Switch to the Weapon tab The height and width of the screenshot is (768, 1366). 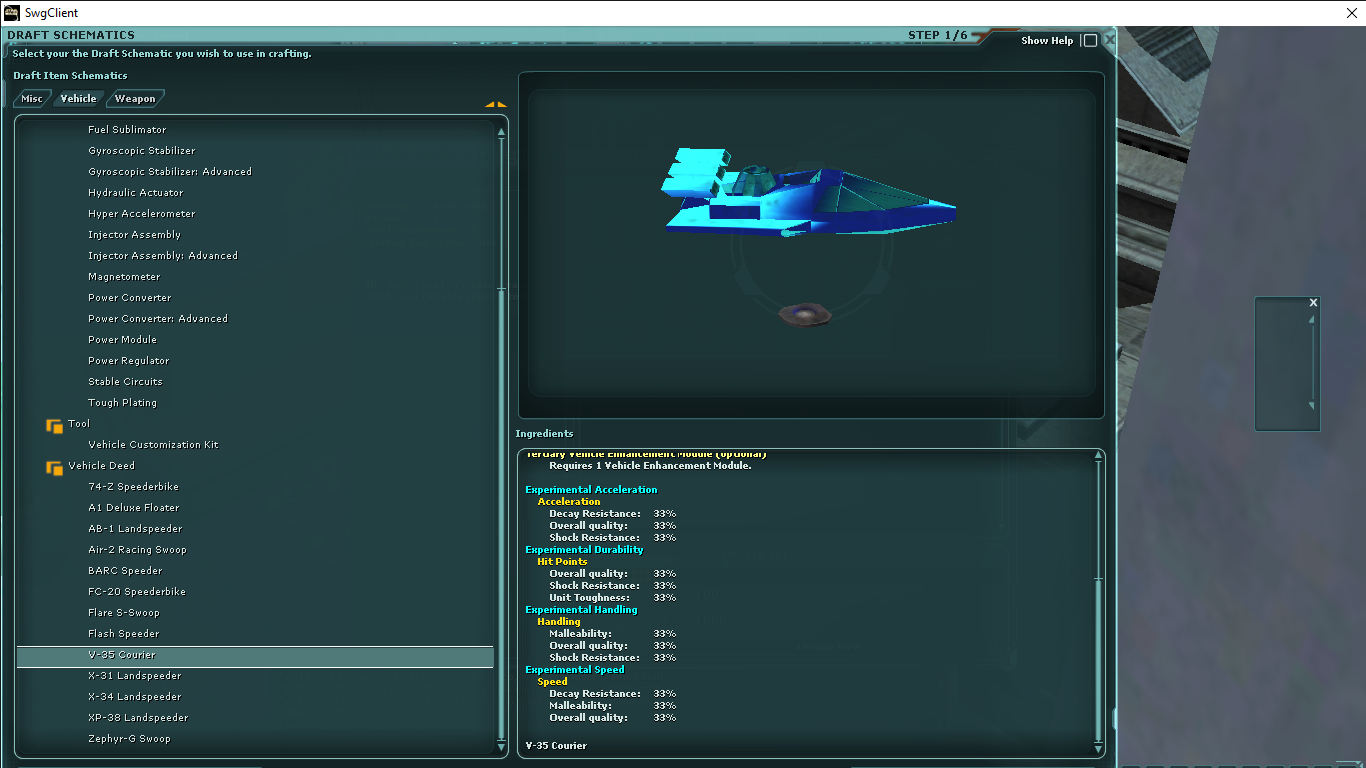point(135,98)
